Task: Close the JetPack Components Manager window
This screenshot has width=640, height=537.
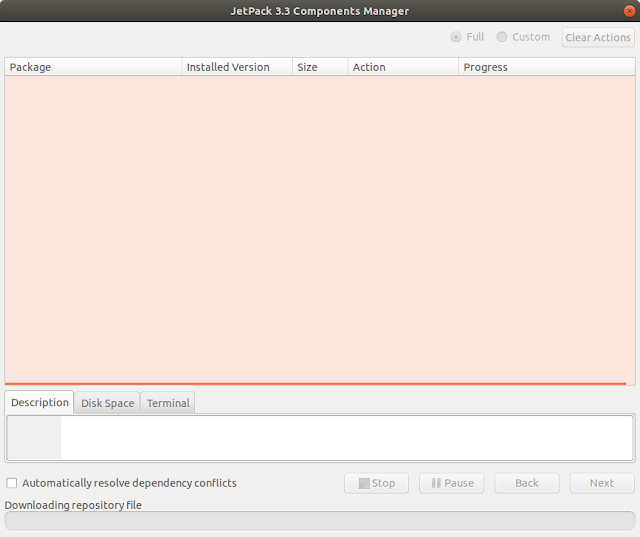Action: tap(629, 11)
